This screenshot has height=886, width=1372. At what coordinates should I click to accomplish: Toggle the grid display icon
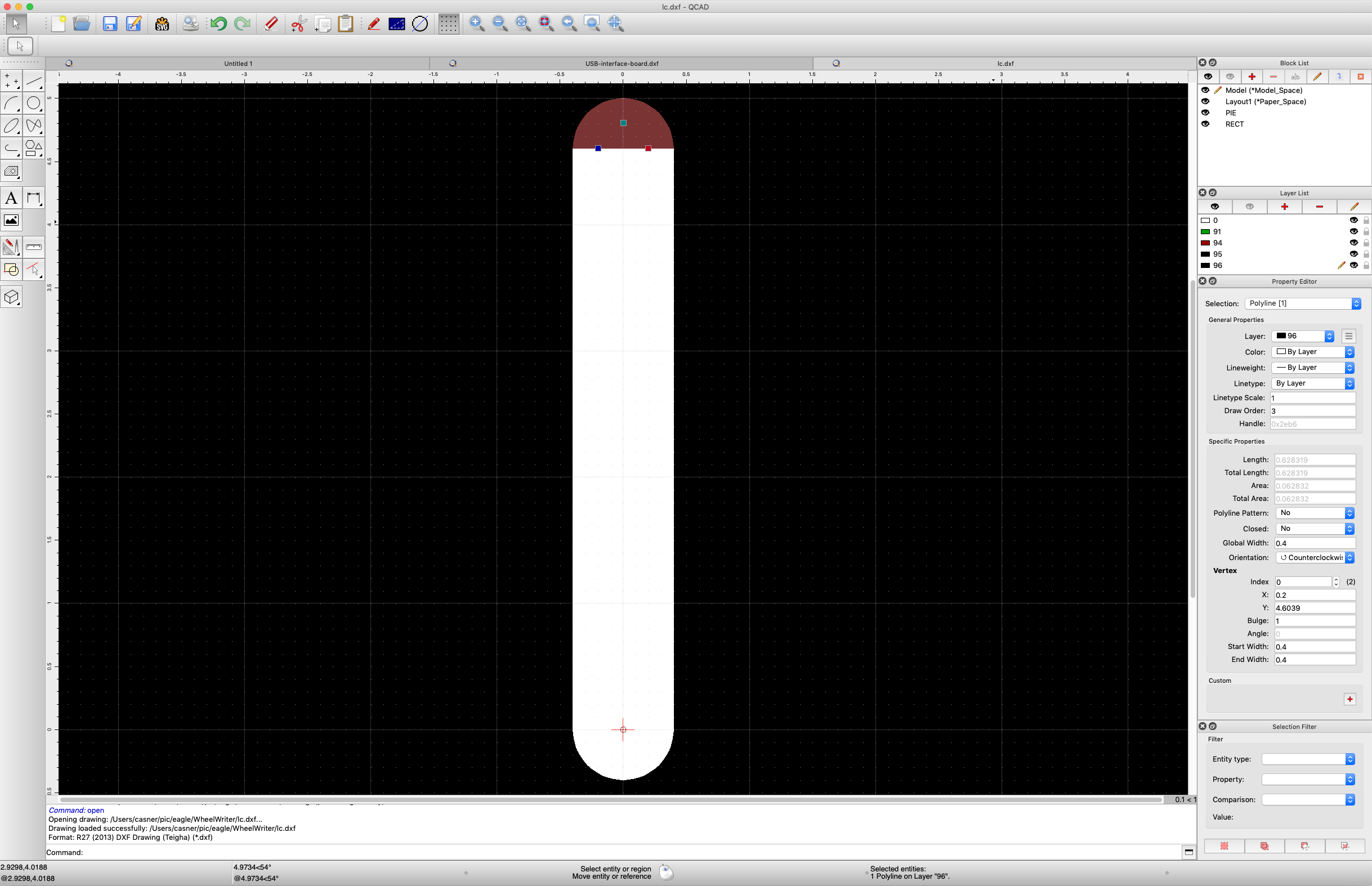[449, 24]
